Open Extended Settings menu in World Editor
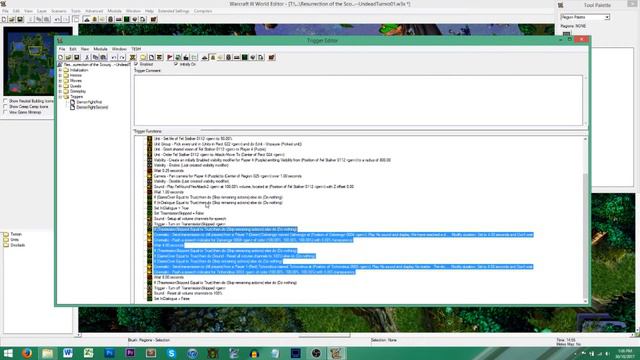Screen dimensions: 640x360 (173, 11)
